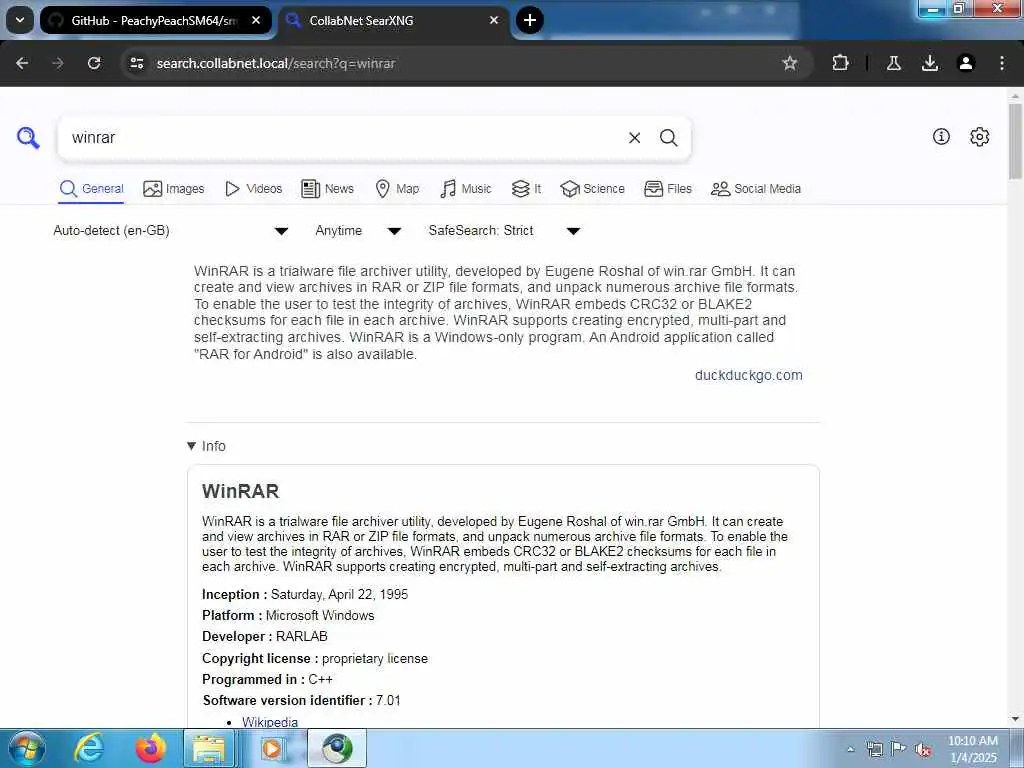Select the Map search category
Screen dimensions: 1024x768
coord(397,189)
